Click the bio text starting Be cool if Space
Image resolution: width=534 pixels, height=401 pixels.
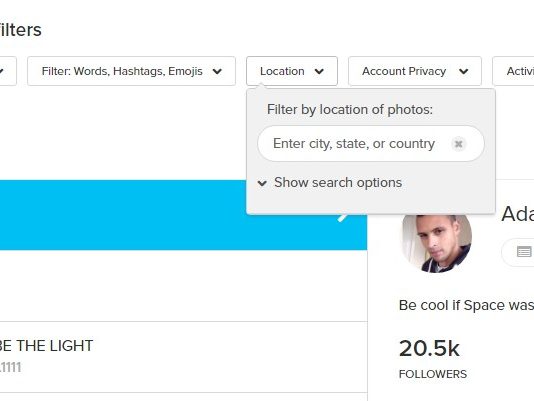pyautogui.click(x=466, y=305)
